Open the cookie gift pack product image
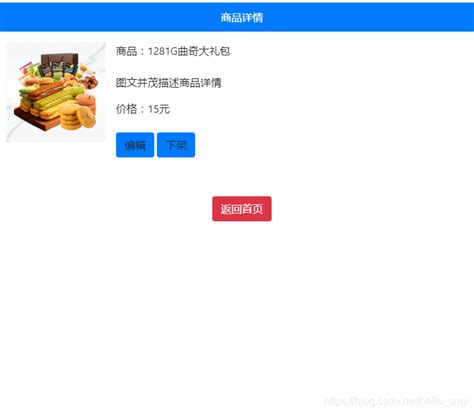Image resolution: width=474 pixels, height=413 pixels. pos(56,92)
